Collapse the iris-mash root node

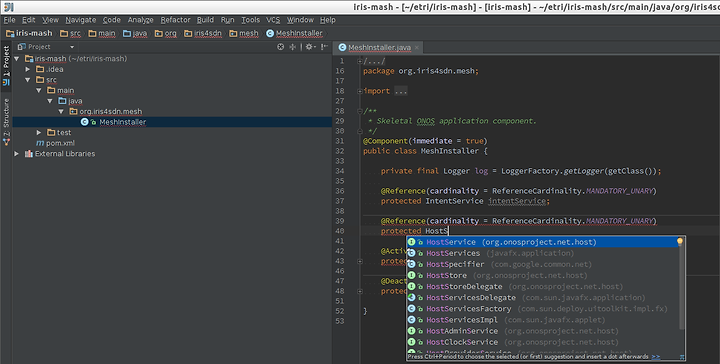click(17, 59)
